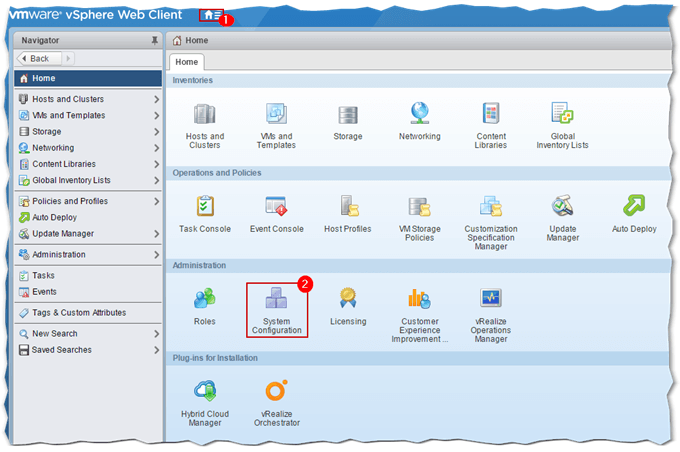The height and width of the screenshot is (452, 680).
Task: Select Tasks in the Navigator
Action: coord(88,275)
